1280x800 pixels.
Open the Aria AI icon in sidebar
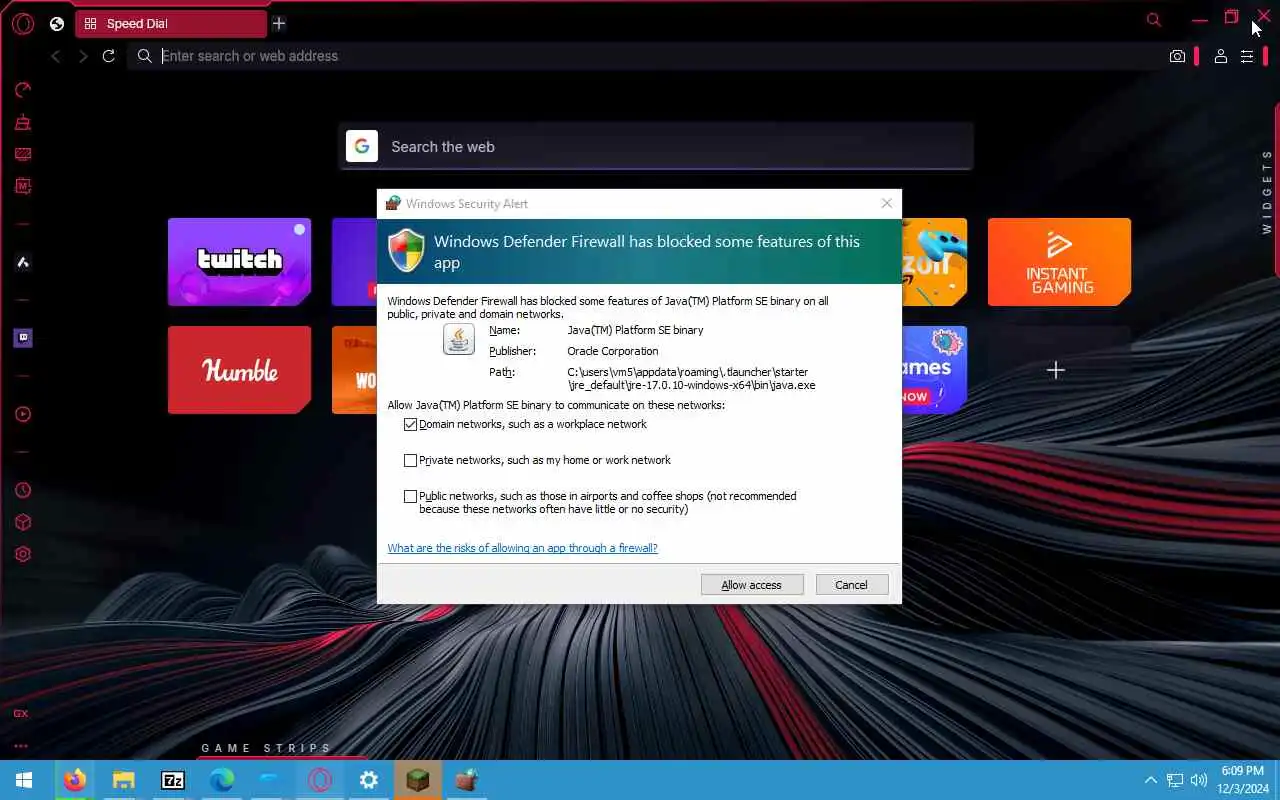[x=23, y=262]
